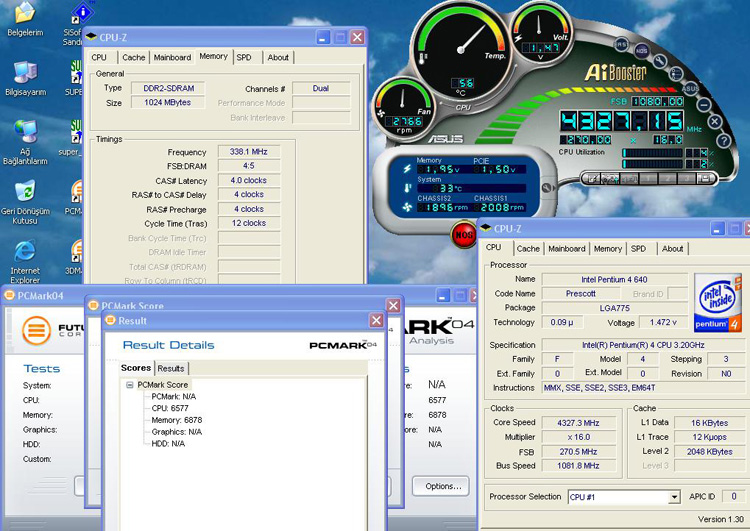The width and height of the screenshot is (750, 531).
Task: Click the Frequency field showing 338.1 MHz
Action: pyautogui.click(x=249, y=152)
